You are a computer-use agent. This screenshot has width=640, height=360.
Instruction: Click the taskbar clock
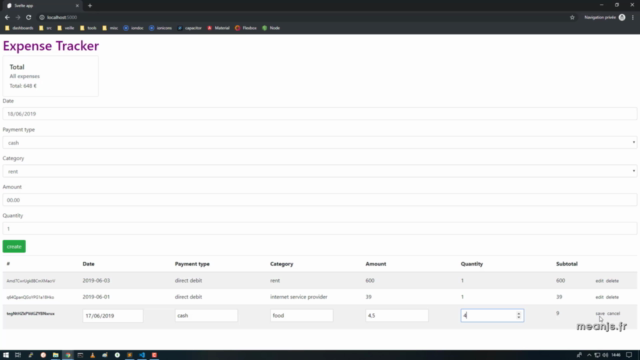pyautogui.click(x=616, y=355)
